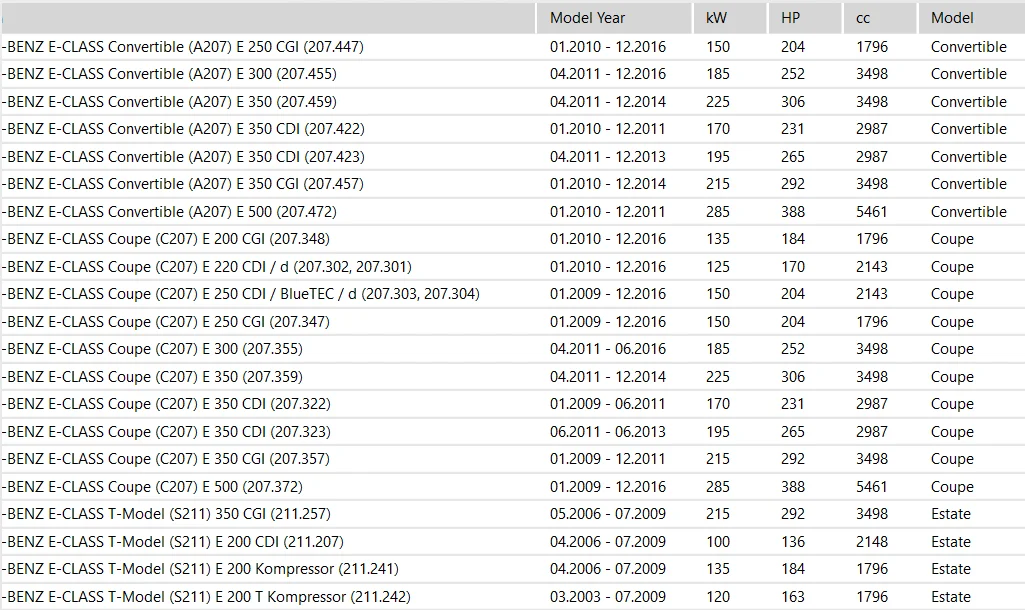The height and width of the screenshot is (610, 1025).
Task: Click the cc column header
Action: 863,18
